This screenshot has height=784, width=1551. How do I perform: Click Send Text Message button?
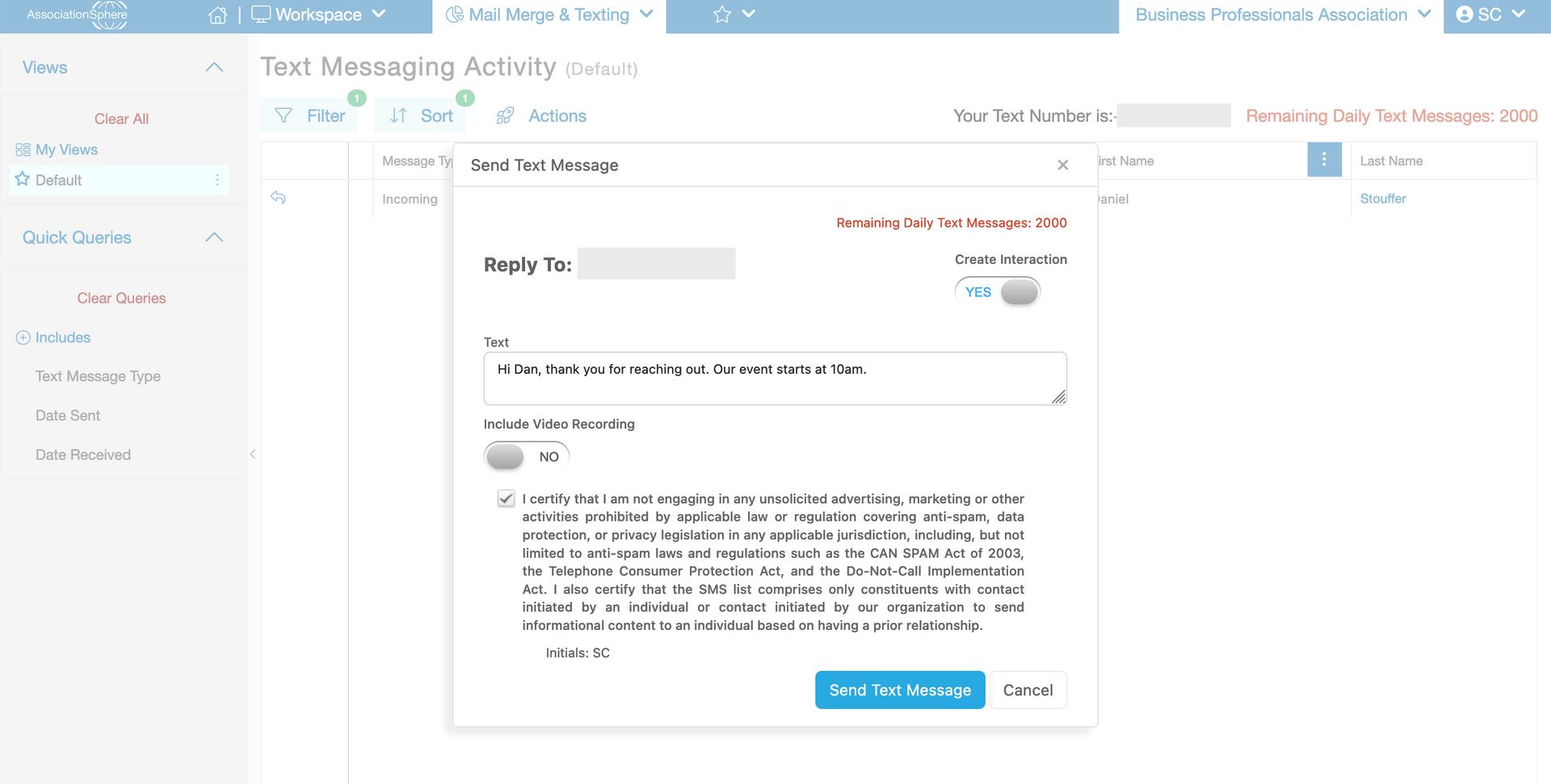[900, 690]
